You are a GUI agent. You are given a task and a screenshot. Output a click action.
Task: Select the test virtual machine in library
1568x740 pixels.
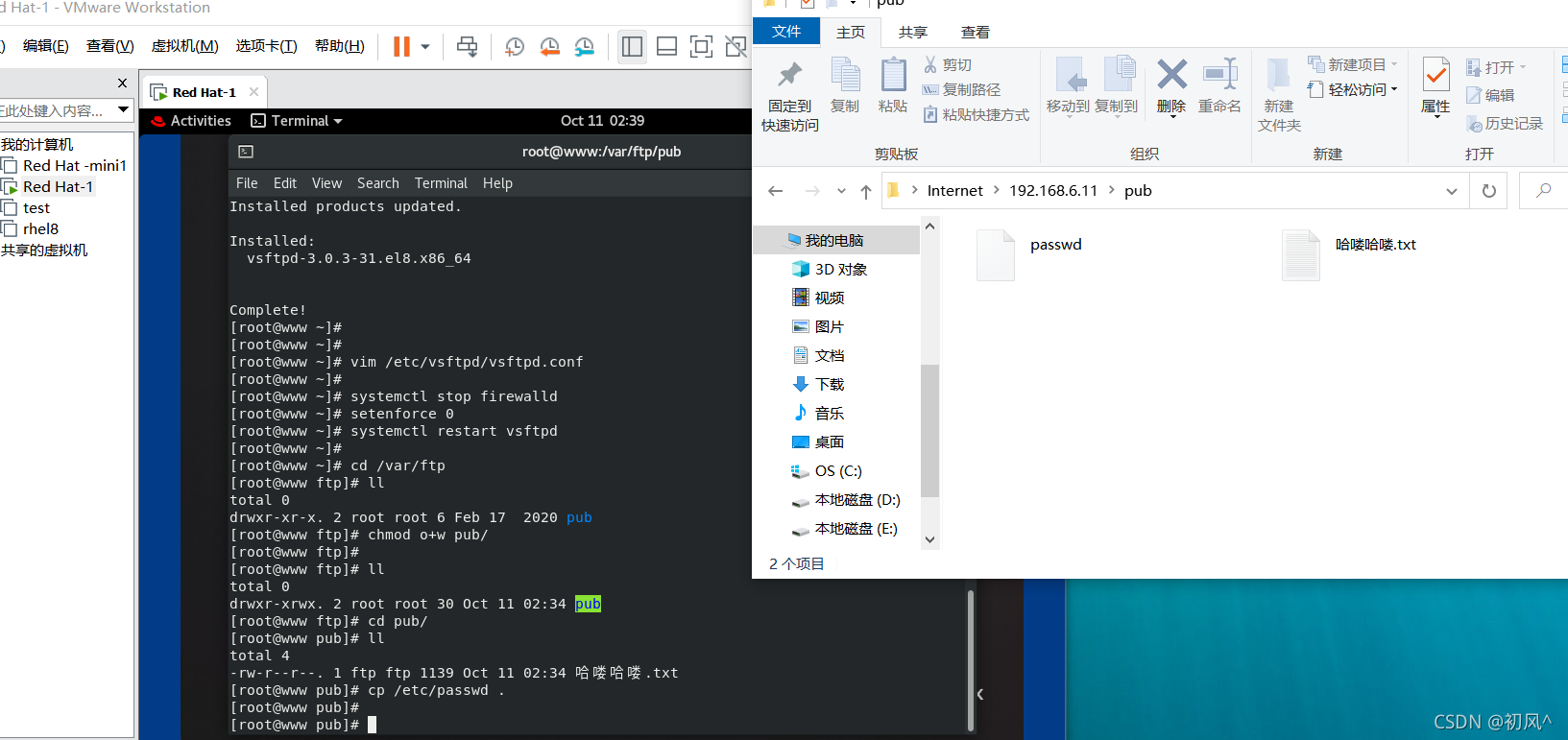pos(36,207)
